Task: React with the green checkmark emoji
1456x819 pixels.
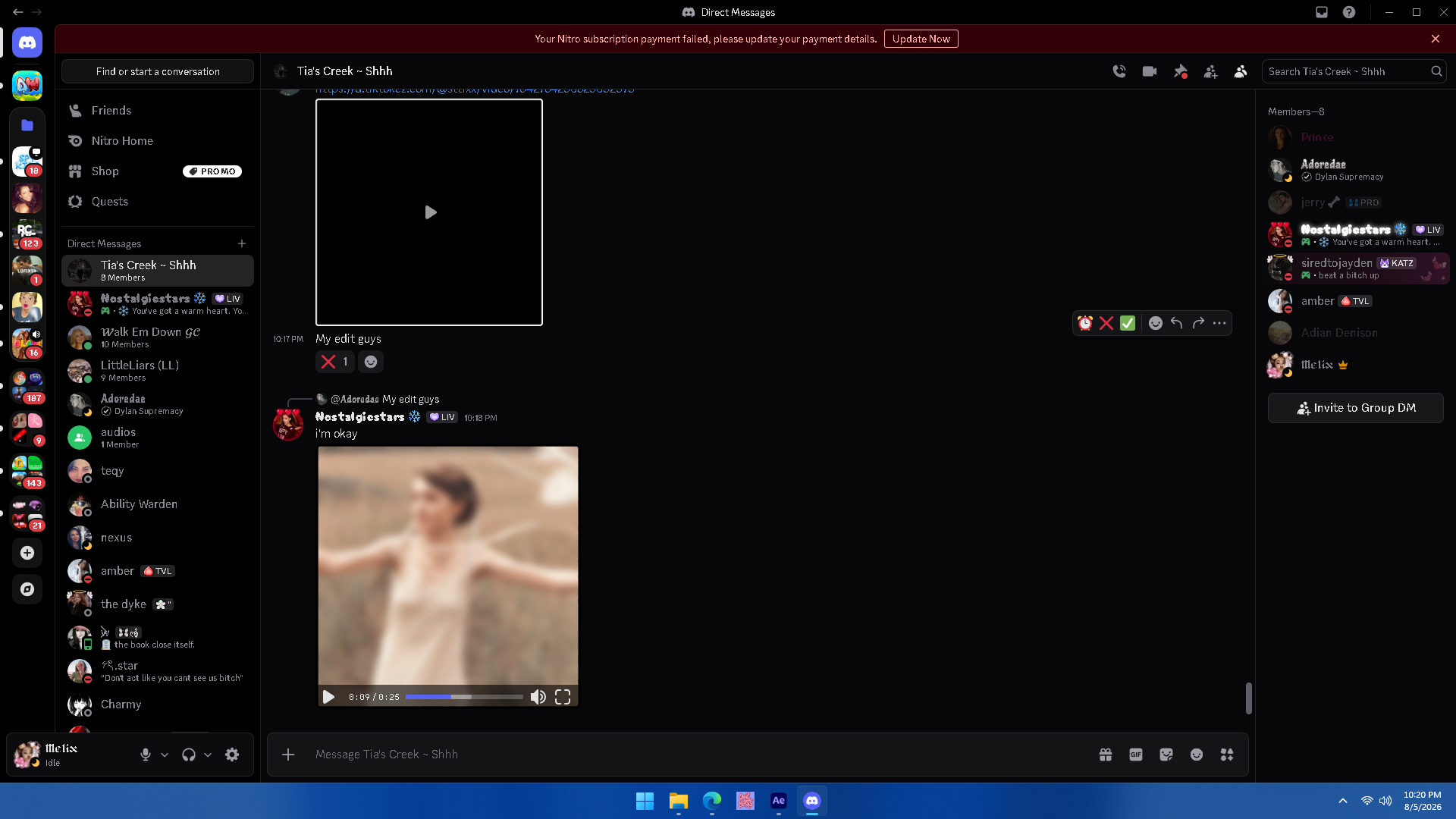Action: 1128,323
